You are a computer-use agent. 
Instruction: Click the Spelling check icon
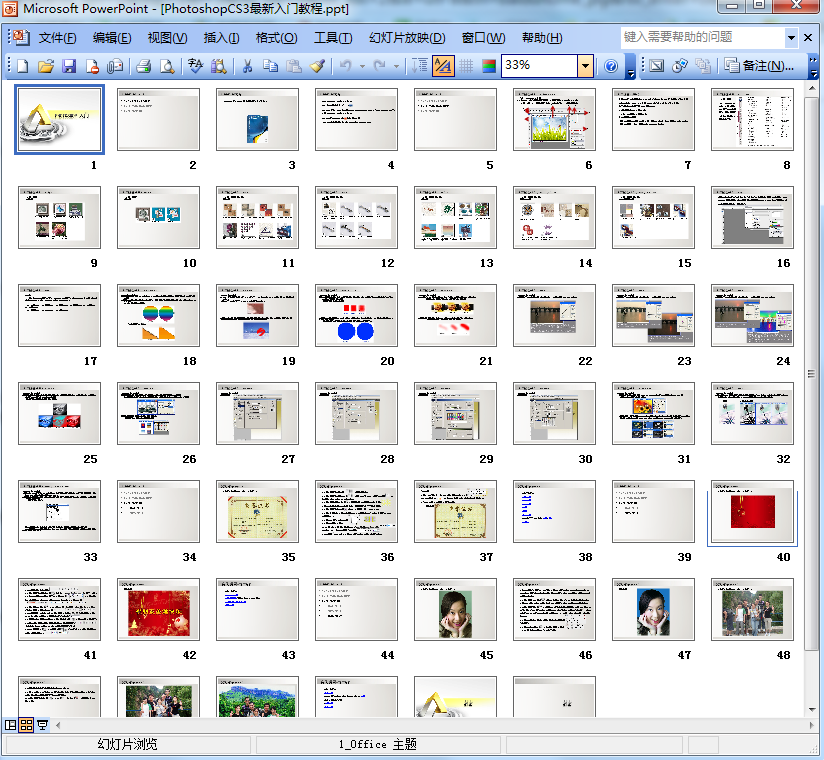pos(195,66)
